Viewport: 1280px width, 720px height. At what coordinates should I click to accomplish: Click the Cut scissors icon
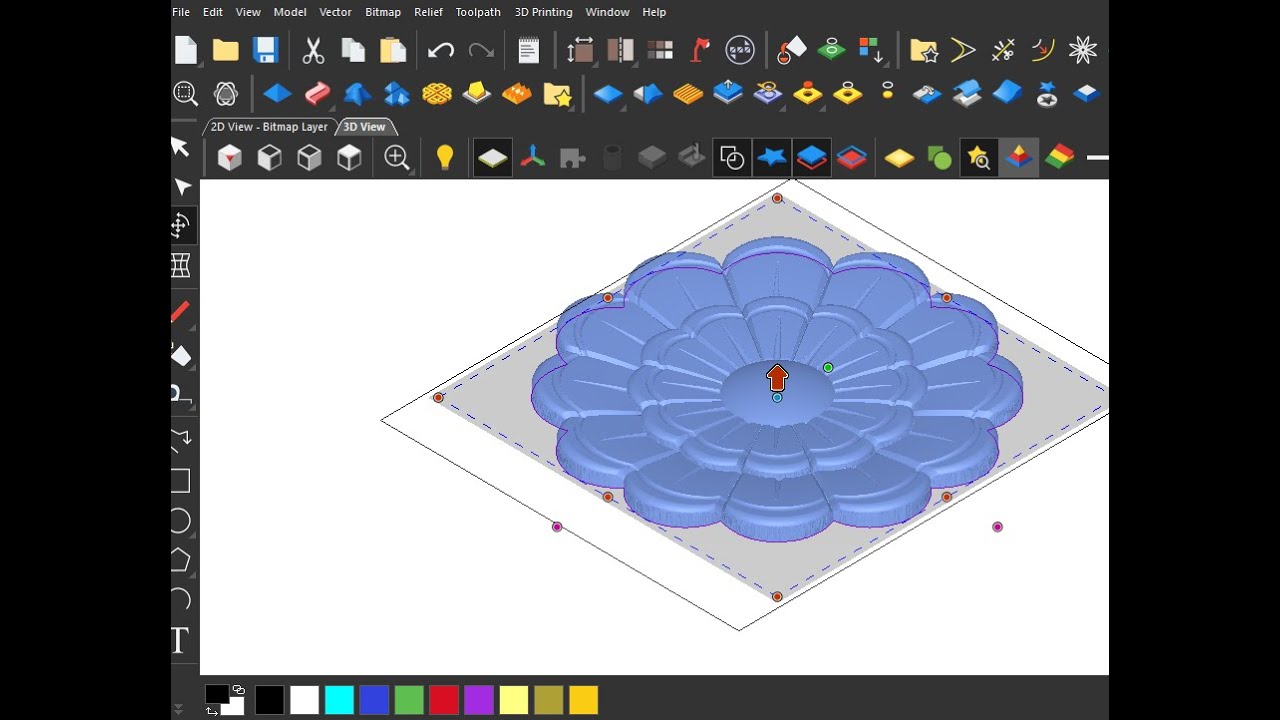[x=313, y=50]
